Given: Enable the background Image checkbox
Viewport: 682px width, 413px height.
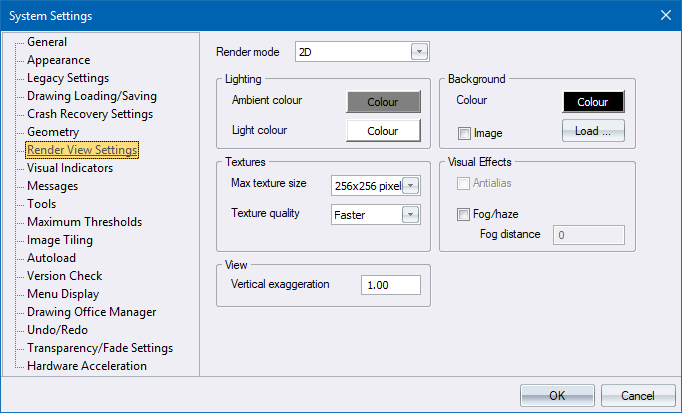Looking at the screenshot, I should 465,133.
